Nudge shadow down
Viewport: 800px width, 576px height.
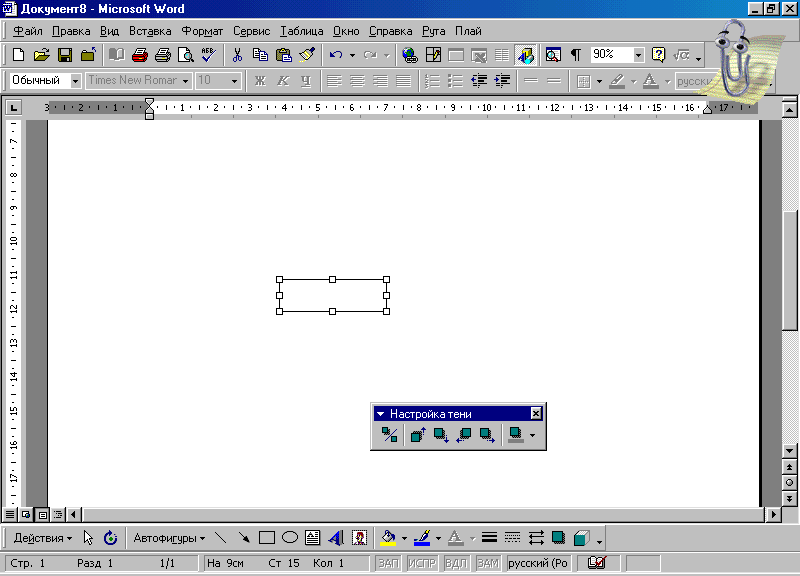(x=441, y=435)
